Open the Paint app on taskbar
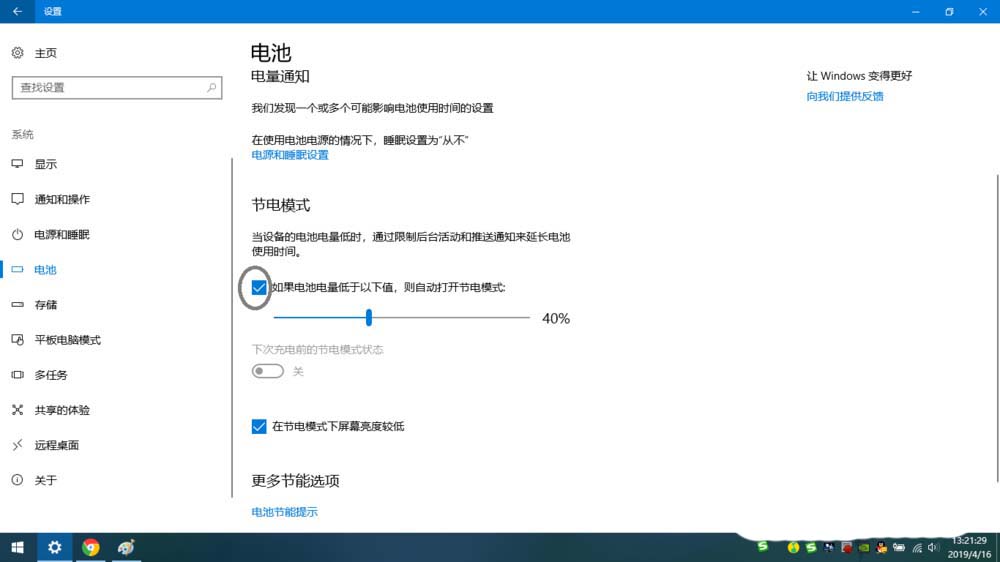 [x=126, y=547]
